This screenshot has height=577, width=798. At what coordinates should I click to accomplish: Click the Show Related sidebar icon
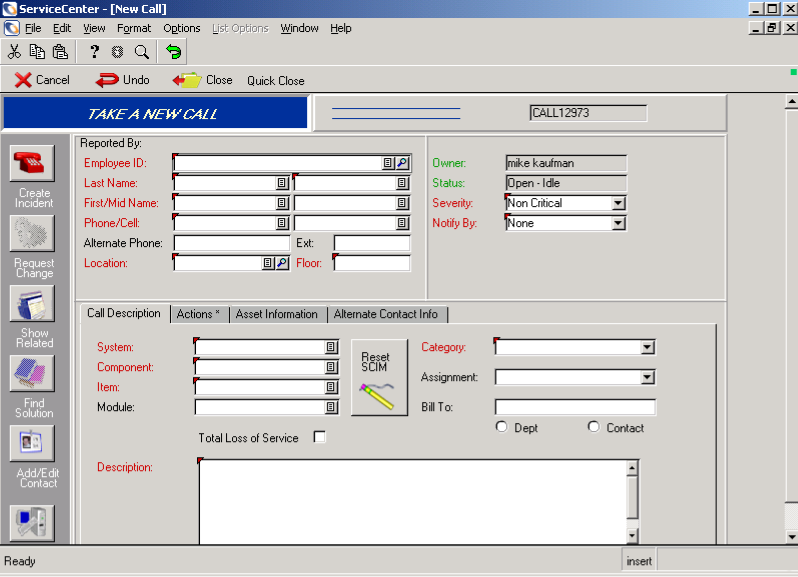click(32, 303)
